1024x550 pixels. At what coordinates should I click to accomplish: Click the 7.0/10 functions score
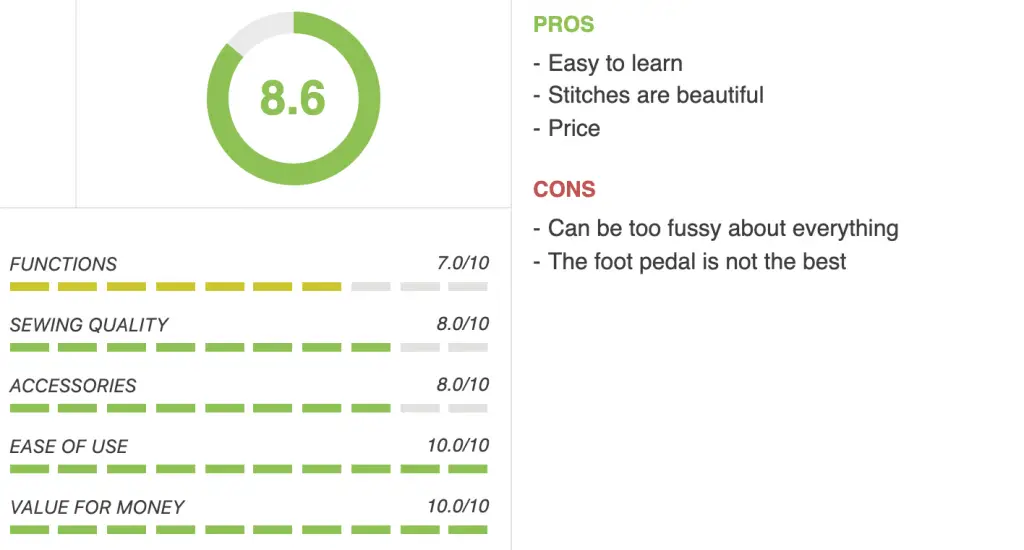point(463,263)
